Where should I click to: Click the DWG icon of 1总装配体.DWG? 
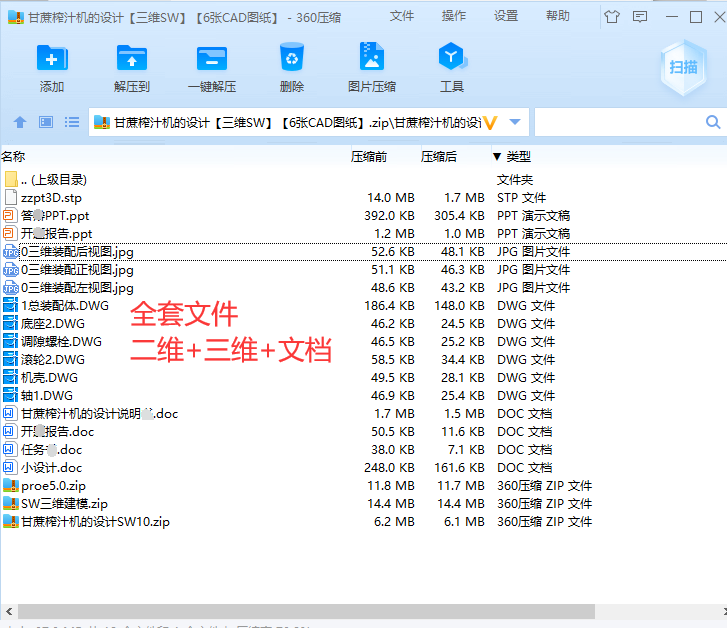point(10,305)
